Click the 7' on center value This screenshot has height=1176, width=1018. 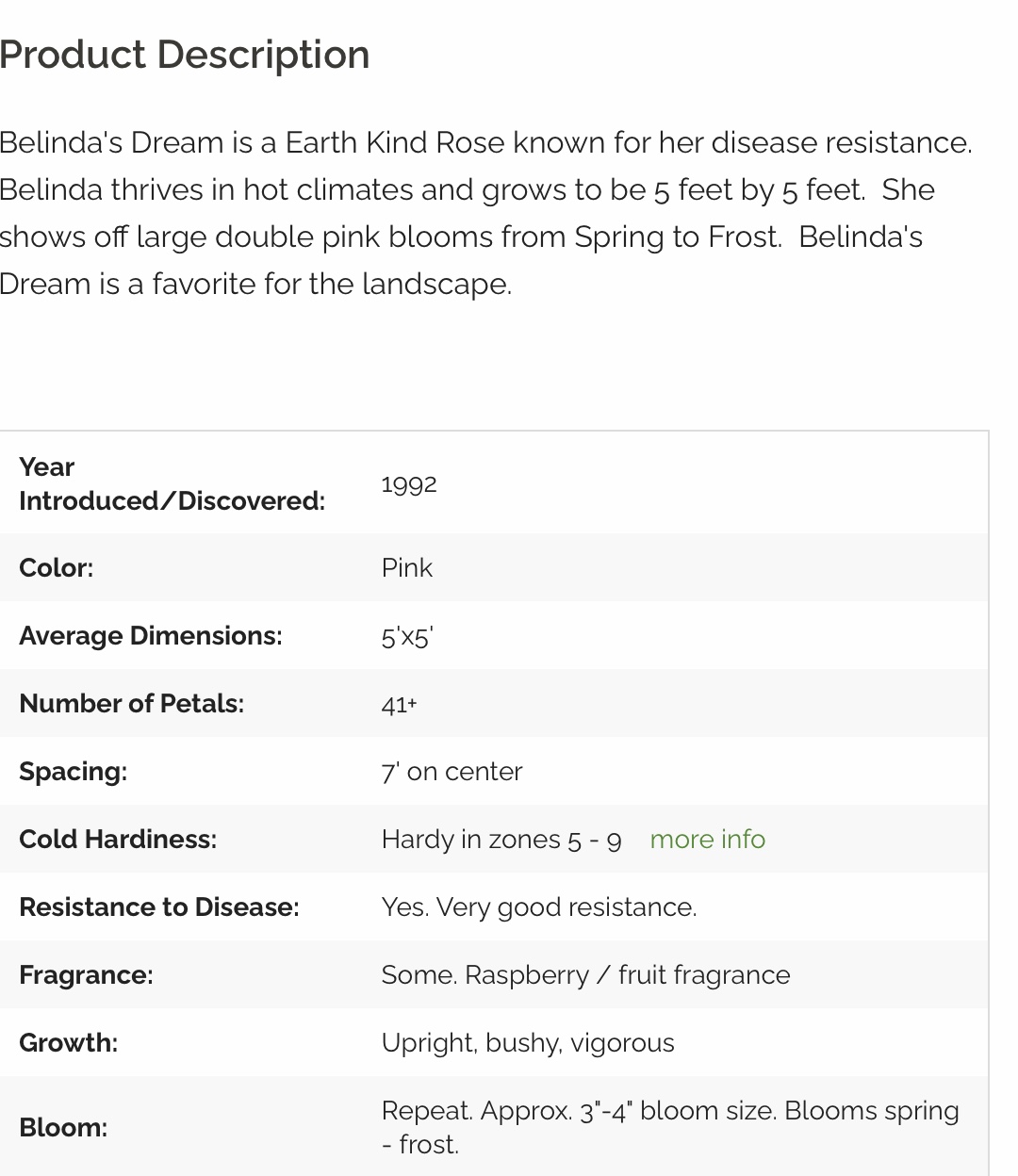[x=452, y=771]
